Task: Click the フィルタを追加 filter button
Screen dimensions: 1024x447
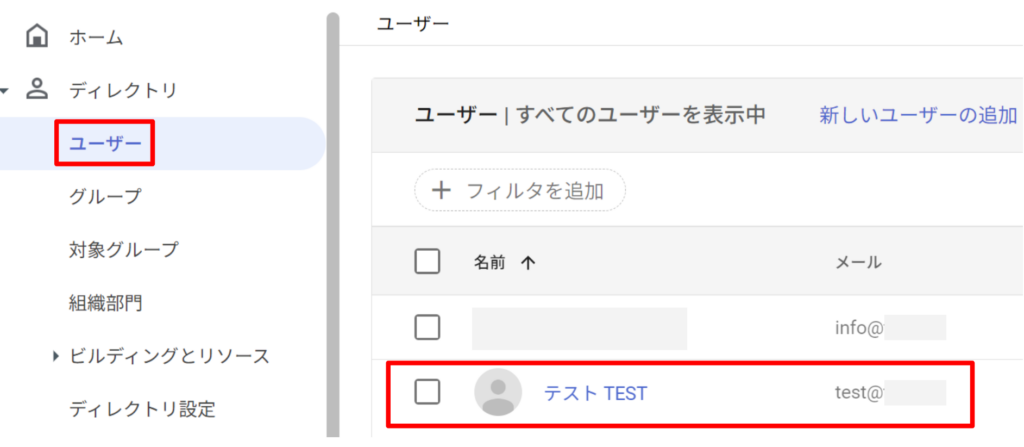Action: pyautogui.click(x=520, y=190)
